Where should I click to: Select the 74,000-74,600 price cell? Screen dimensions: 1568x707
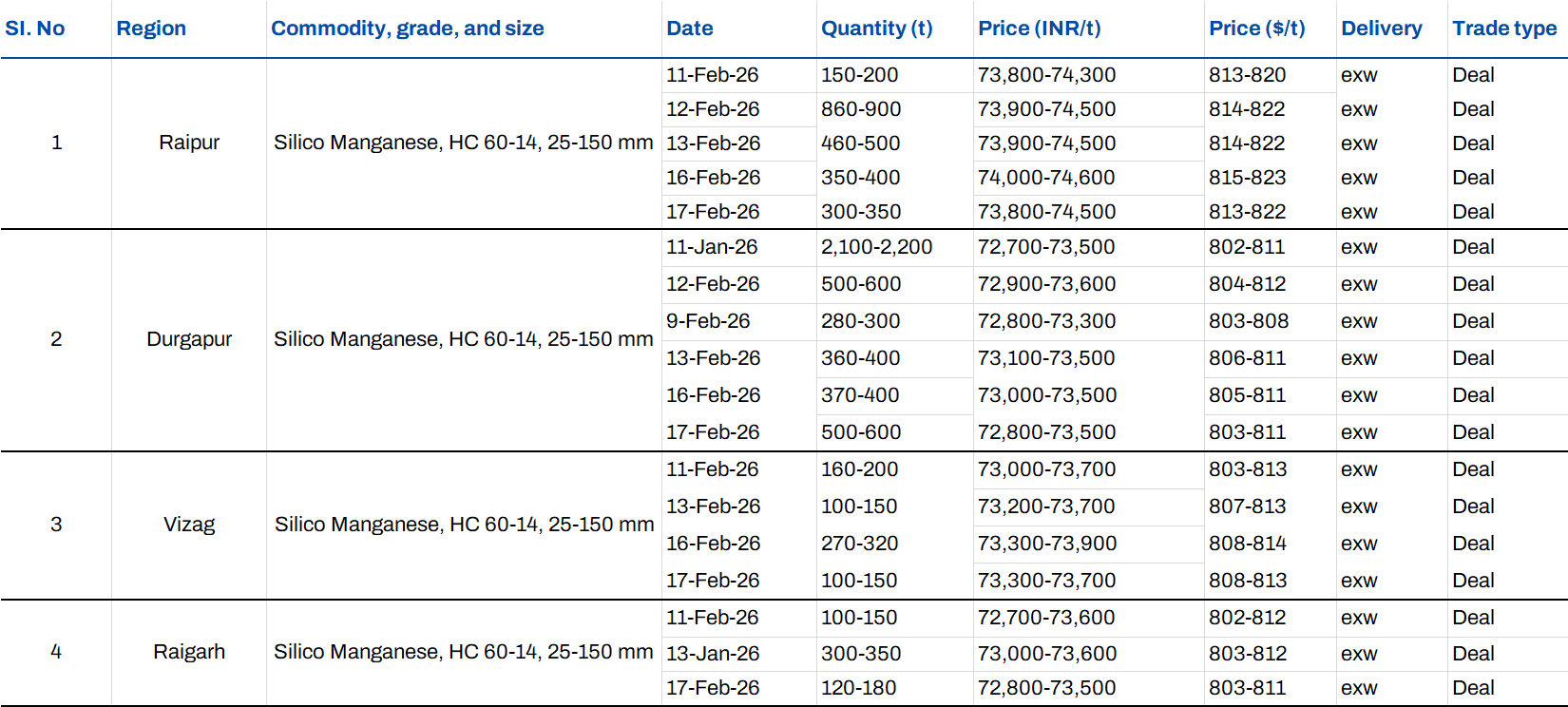tap(1046, 178)
